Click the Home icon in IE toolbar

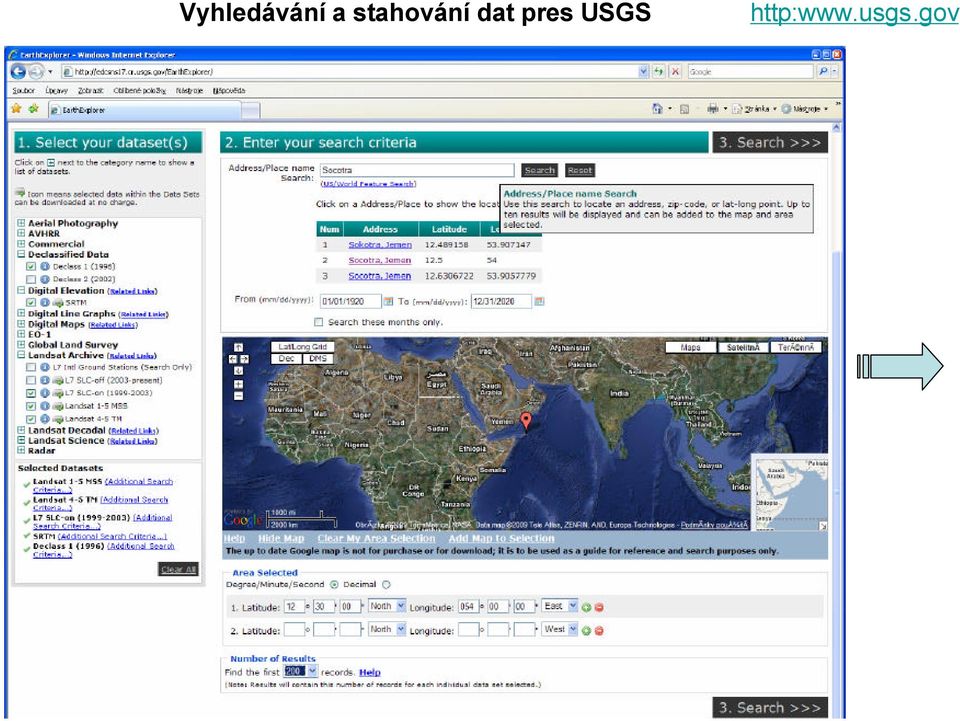click(x=658, y=109)
